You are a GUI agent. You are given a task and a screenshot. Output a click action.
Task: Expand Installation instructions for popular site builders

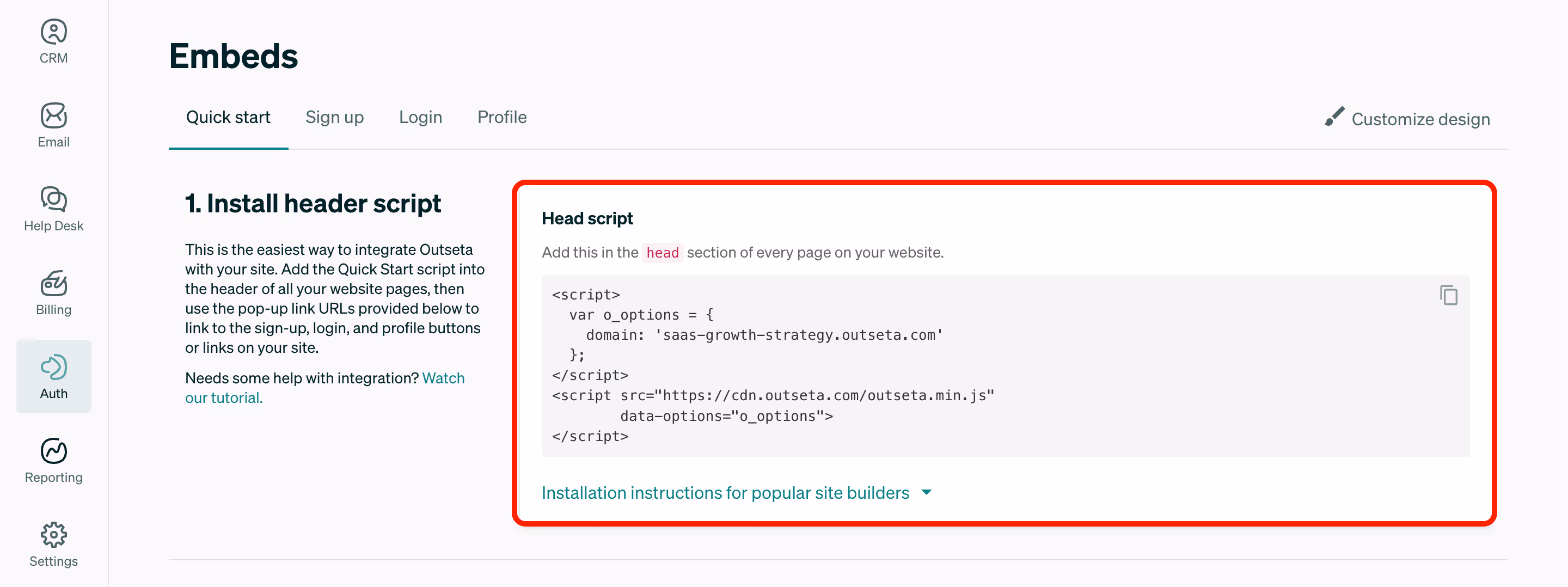pos(726,493)
